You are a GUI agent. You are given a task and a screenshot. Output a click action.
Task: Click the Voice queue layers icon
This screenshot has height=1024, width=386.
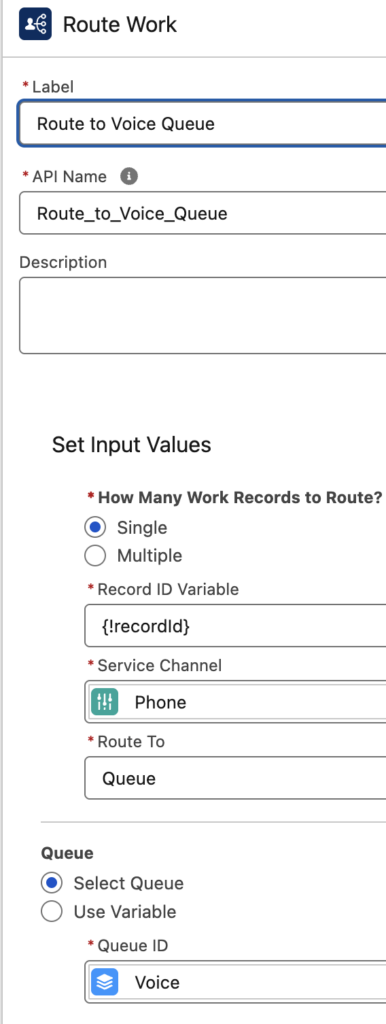pos(105,982)
